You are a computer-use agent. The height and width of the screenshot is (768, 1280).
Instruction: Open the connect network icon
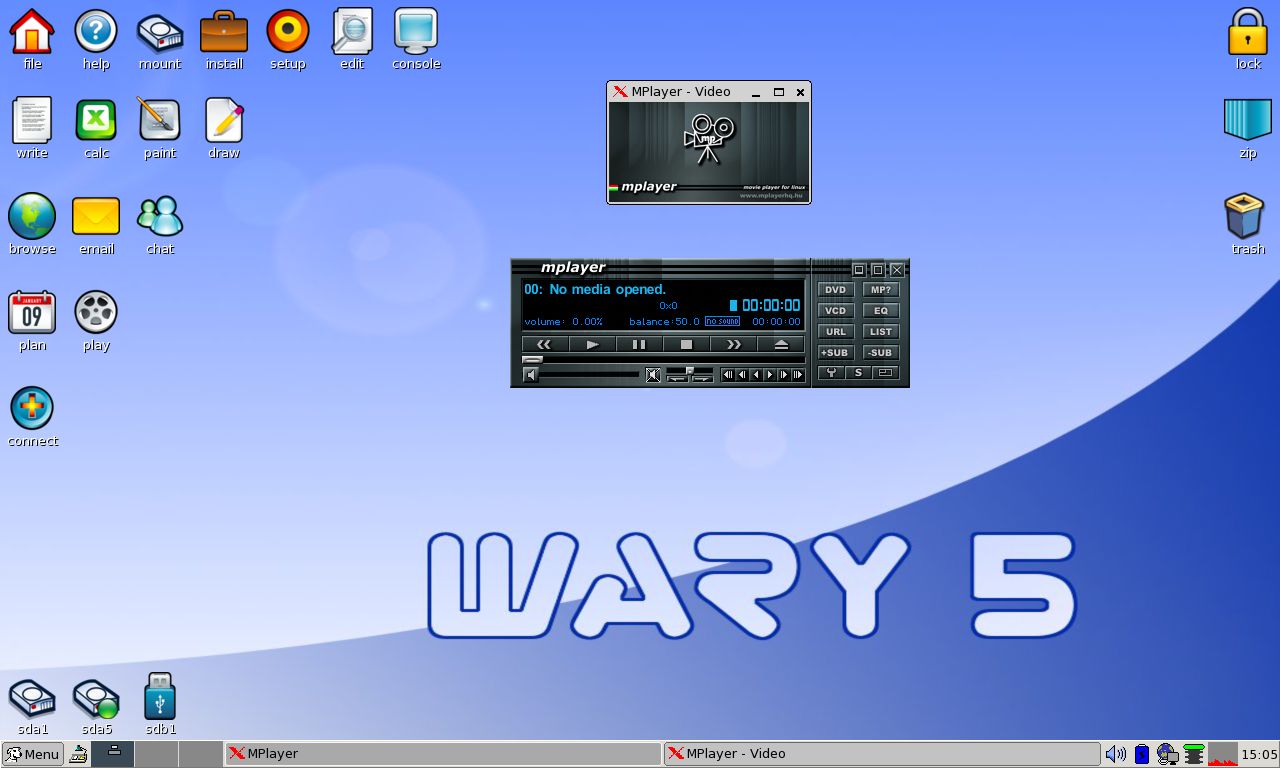click(32, 416)
